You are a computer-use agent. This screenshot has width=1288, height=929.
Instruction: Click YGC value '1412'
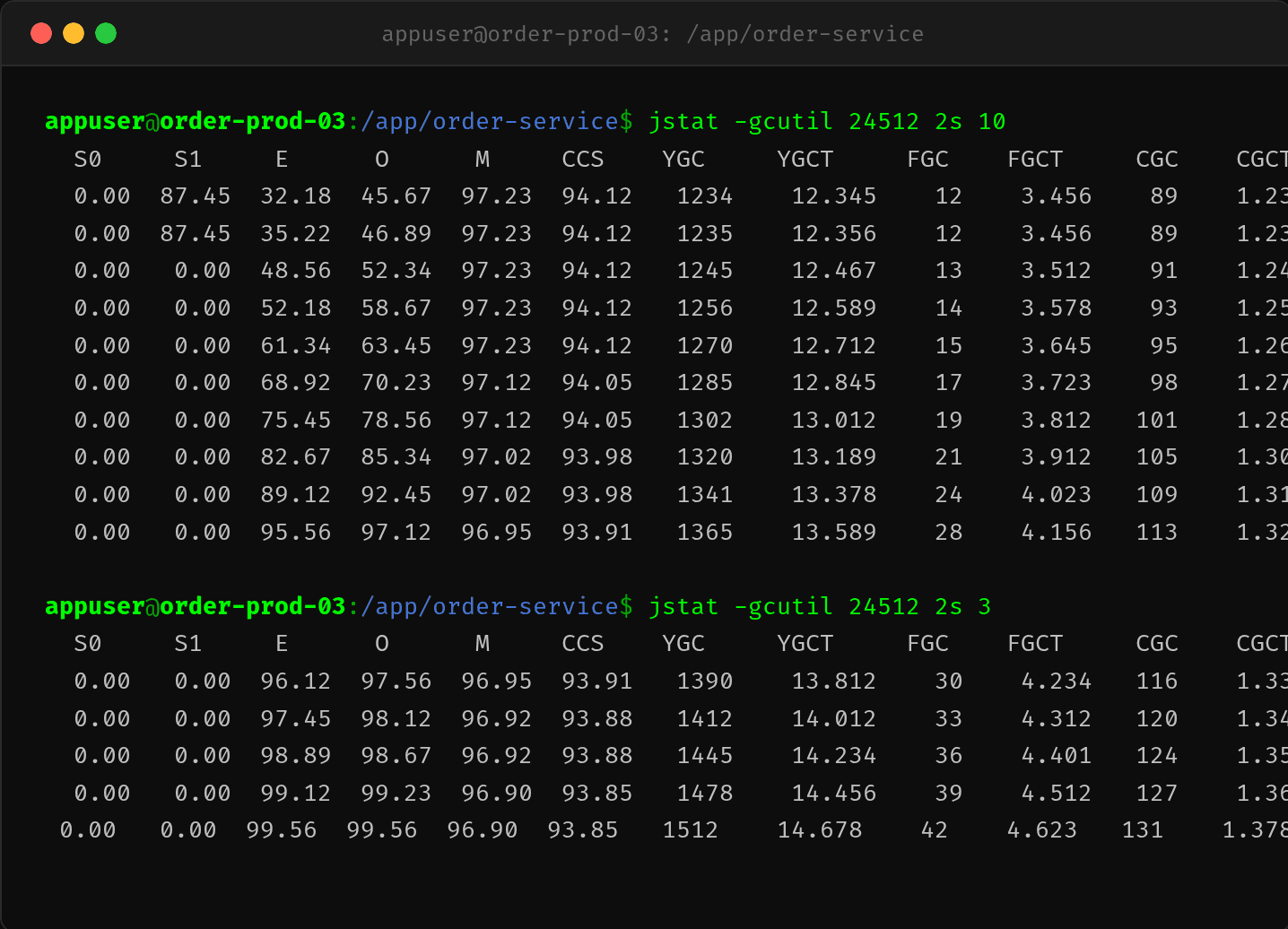[705, 718]
